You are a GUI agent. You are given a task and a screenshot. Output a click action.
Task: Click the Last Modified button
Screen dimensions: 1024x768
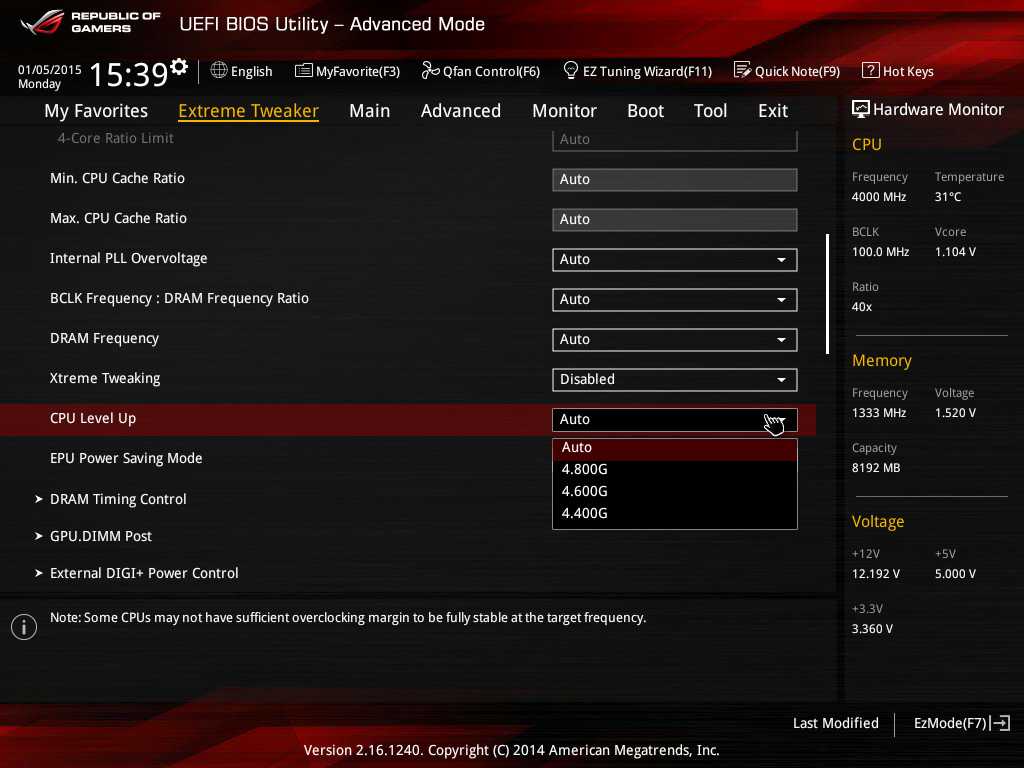tap(835, 723)
